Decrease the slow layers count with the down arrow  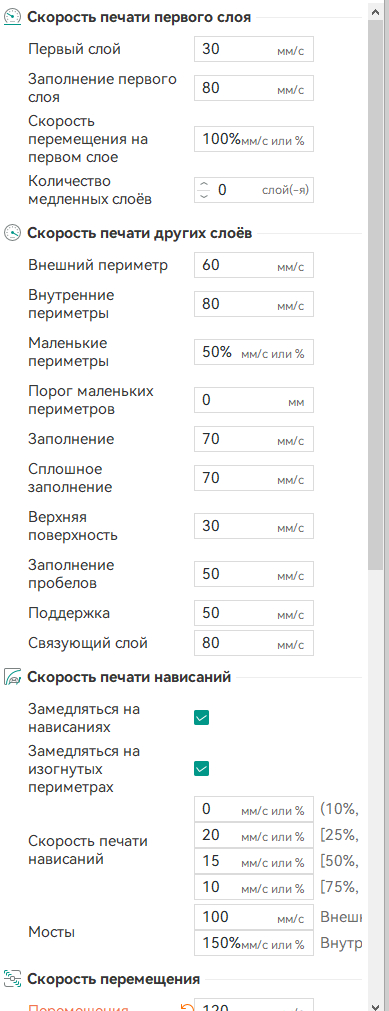point(204,195)
